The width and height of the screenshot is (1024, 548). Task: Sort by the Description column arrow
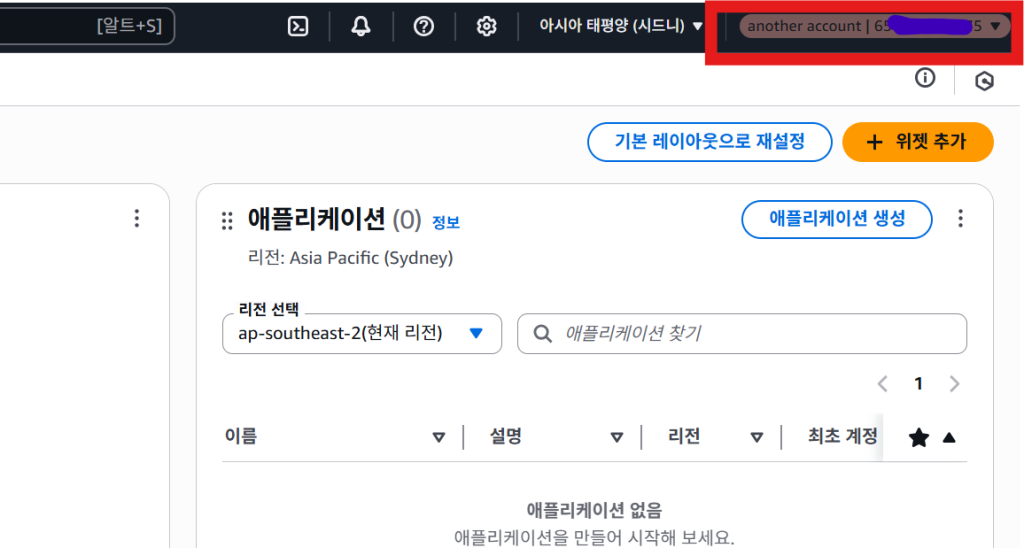pyautogui.click(x=616, y=437)
